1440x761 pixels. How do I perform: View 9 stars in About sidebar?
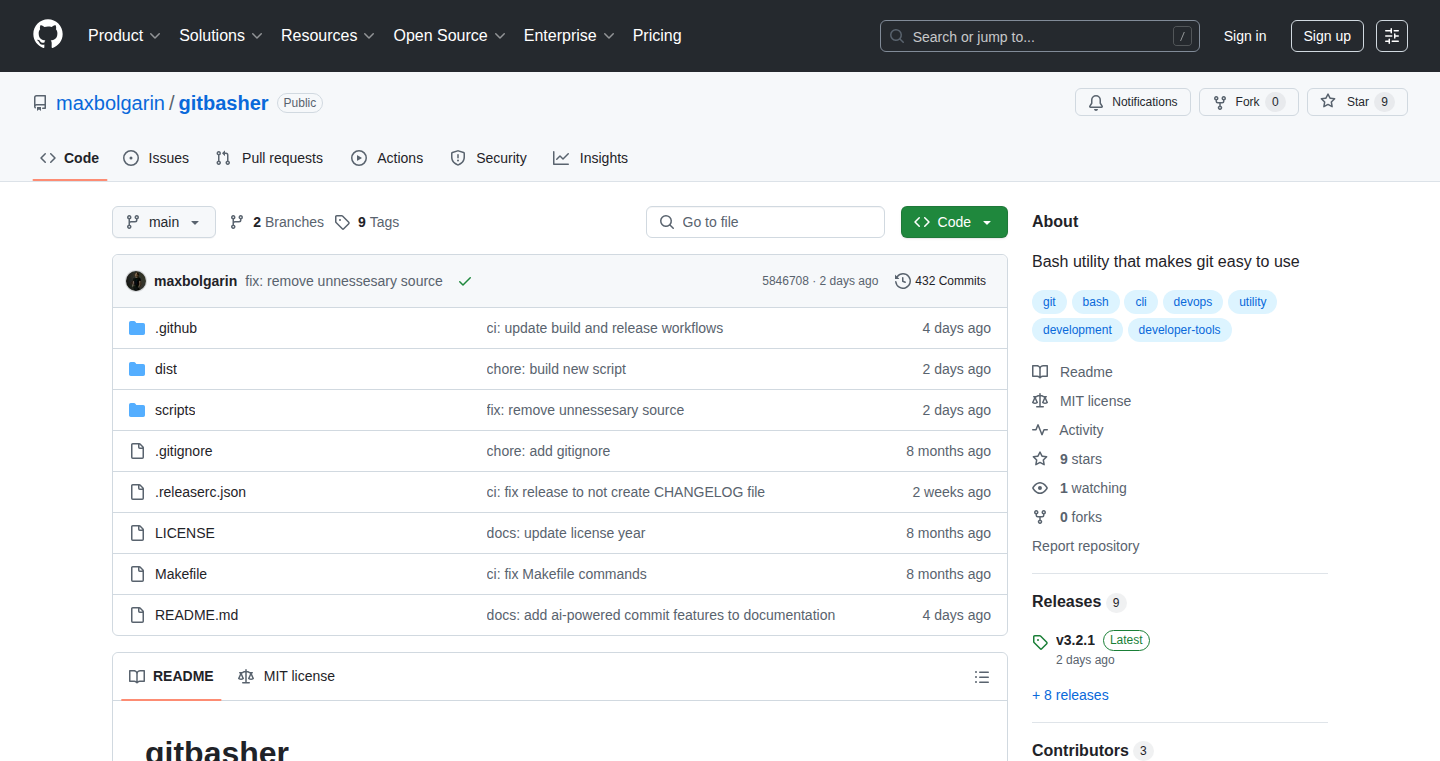[x=1067, y=459]
